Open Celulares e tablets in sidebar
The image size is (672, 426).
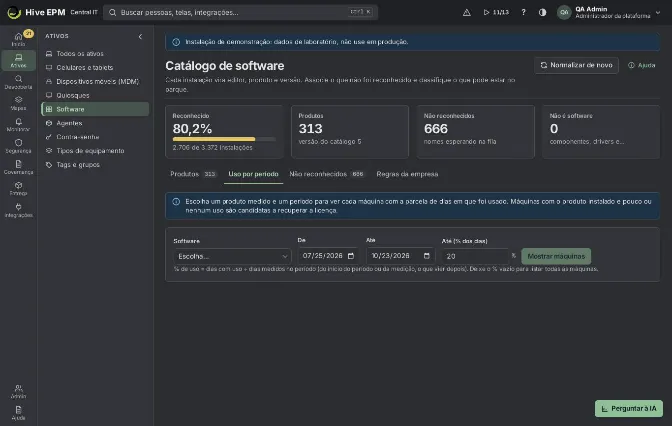95,67
